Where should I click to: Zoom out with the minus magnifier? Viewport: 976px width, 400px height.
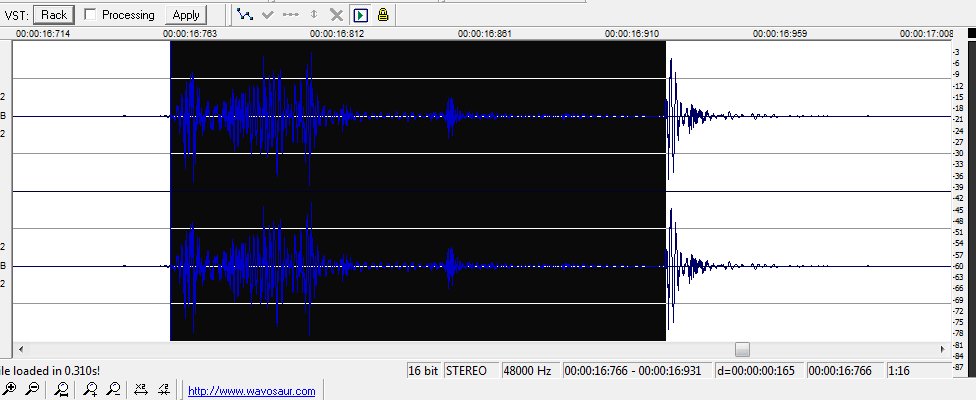[32, 389]
